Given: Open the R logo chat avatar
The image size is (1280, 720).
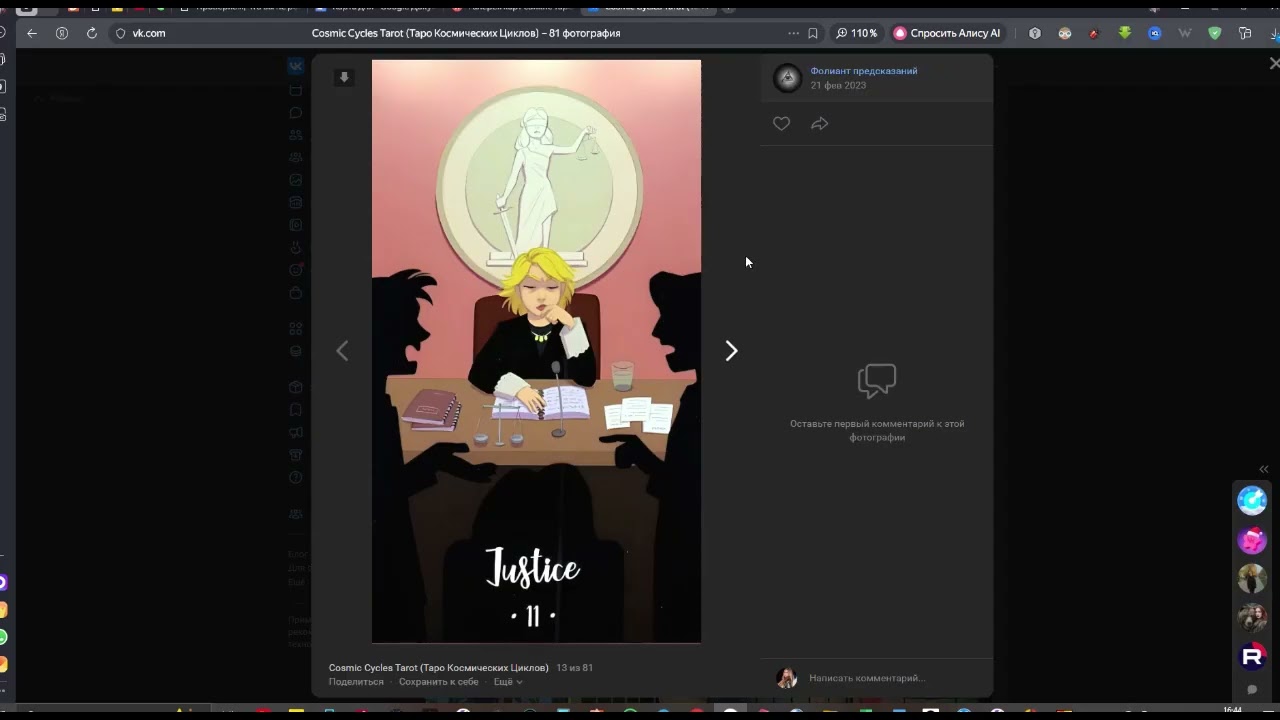Looking at the screenshot, I should [1252, 657].
